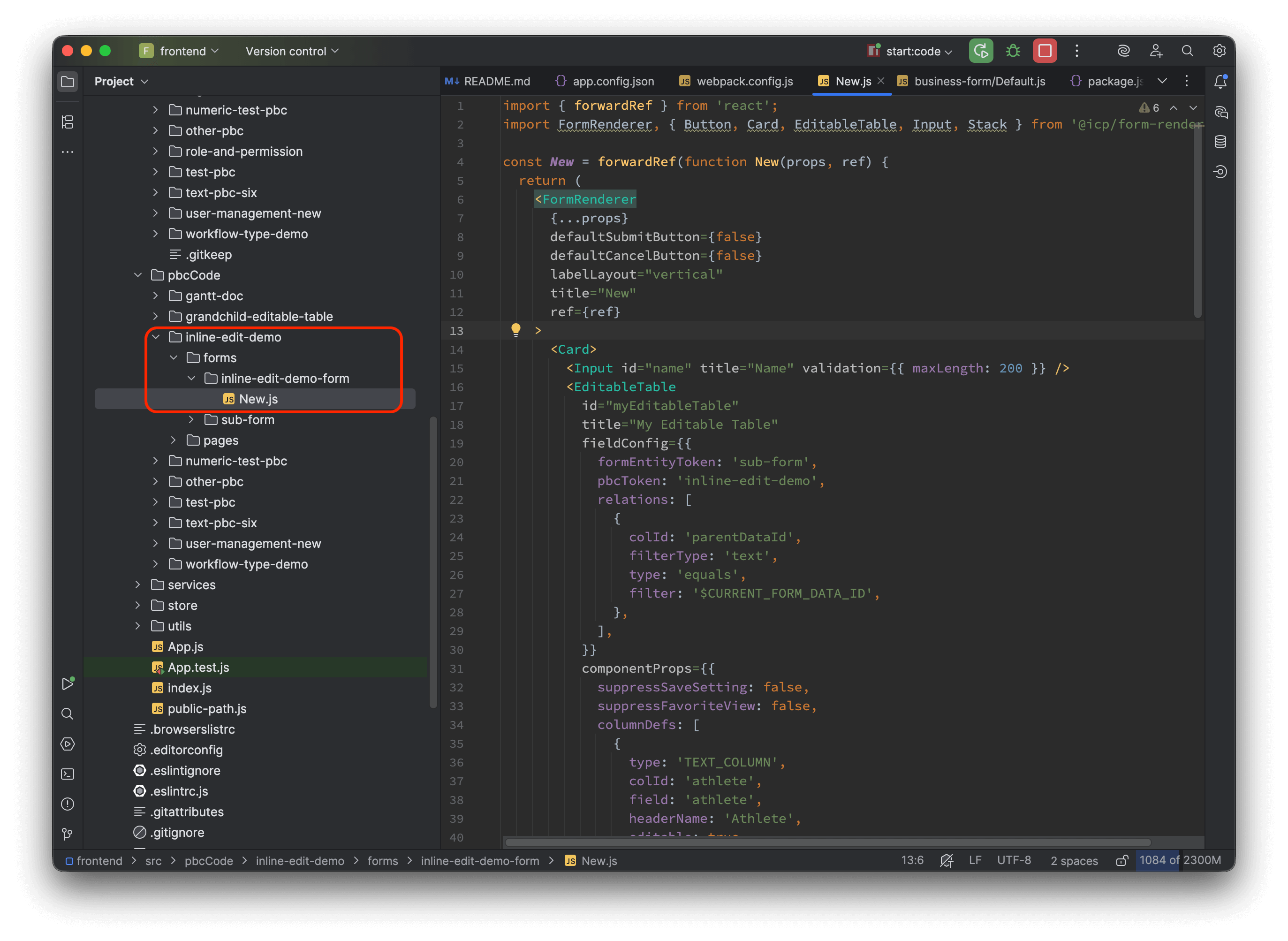Open the Project view mode dropdown
The width and height of the screenshot is (1288, 941).
point(122,82)
